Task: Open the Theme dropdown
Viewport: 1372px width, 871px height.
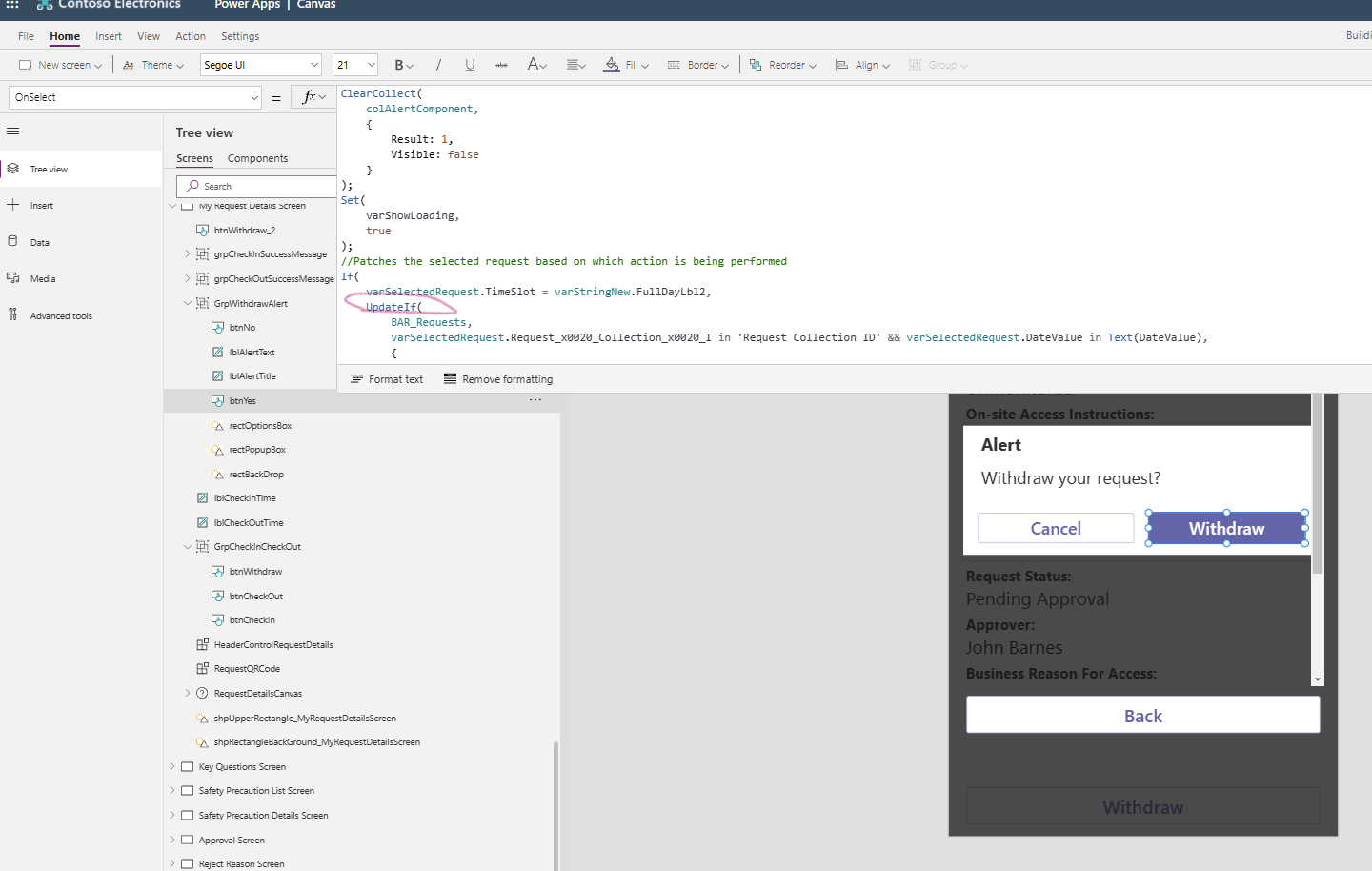Action: (153, 65)
